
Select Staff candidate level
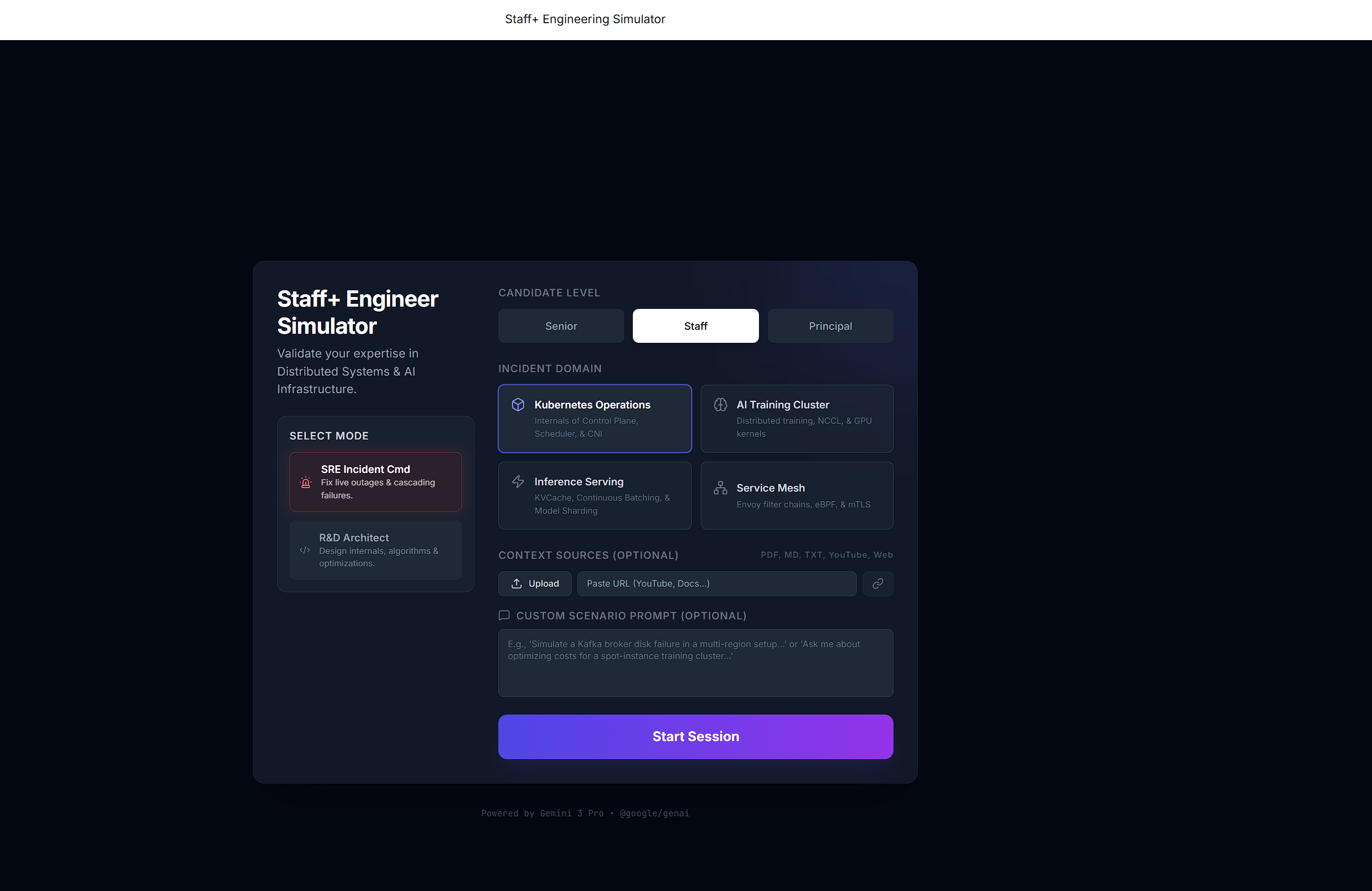point(695,325)
